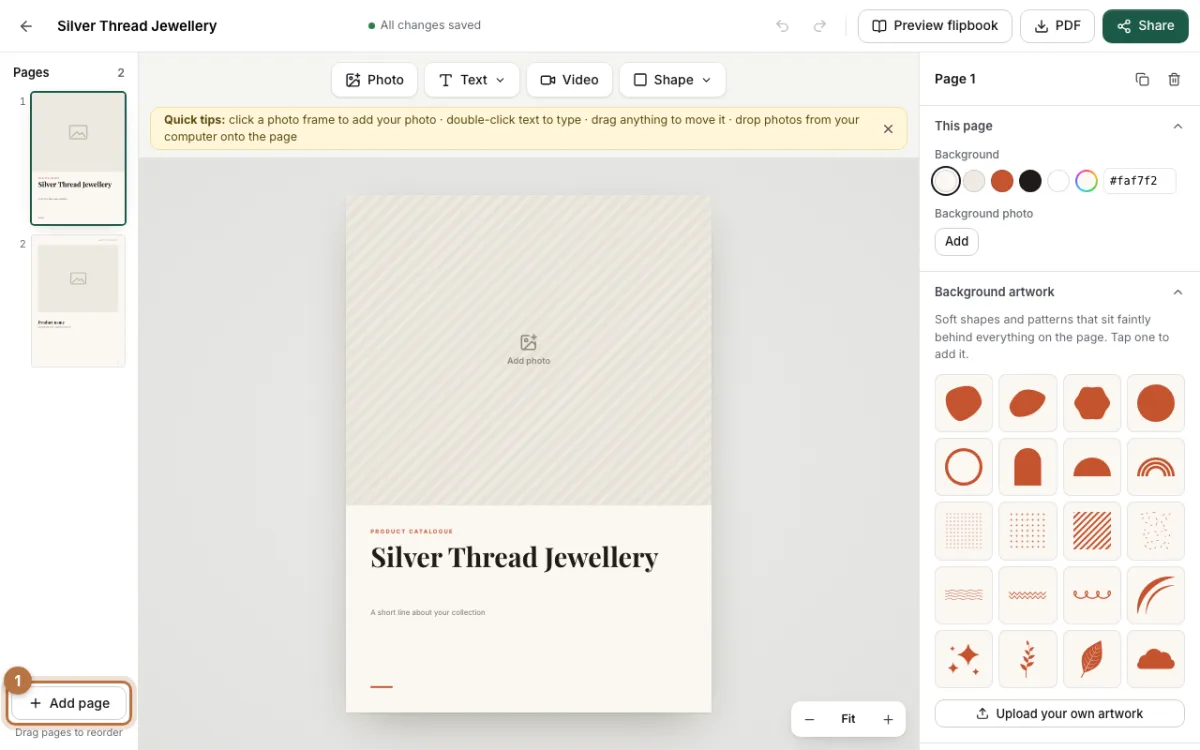Open the Text dropdown menu
The width and height of the screenshot is (1200, 750).
[472, 80]
